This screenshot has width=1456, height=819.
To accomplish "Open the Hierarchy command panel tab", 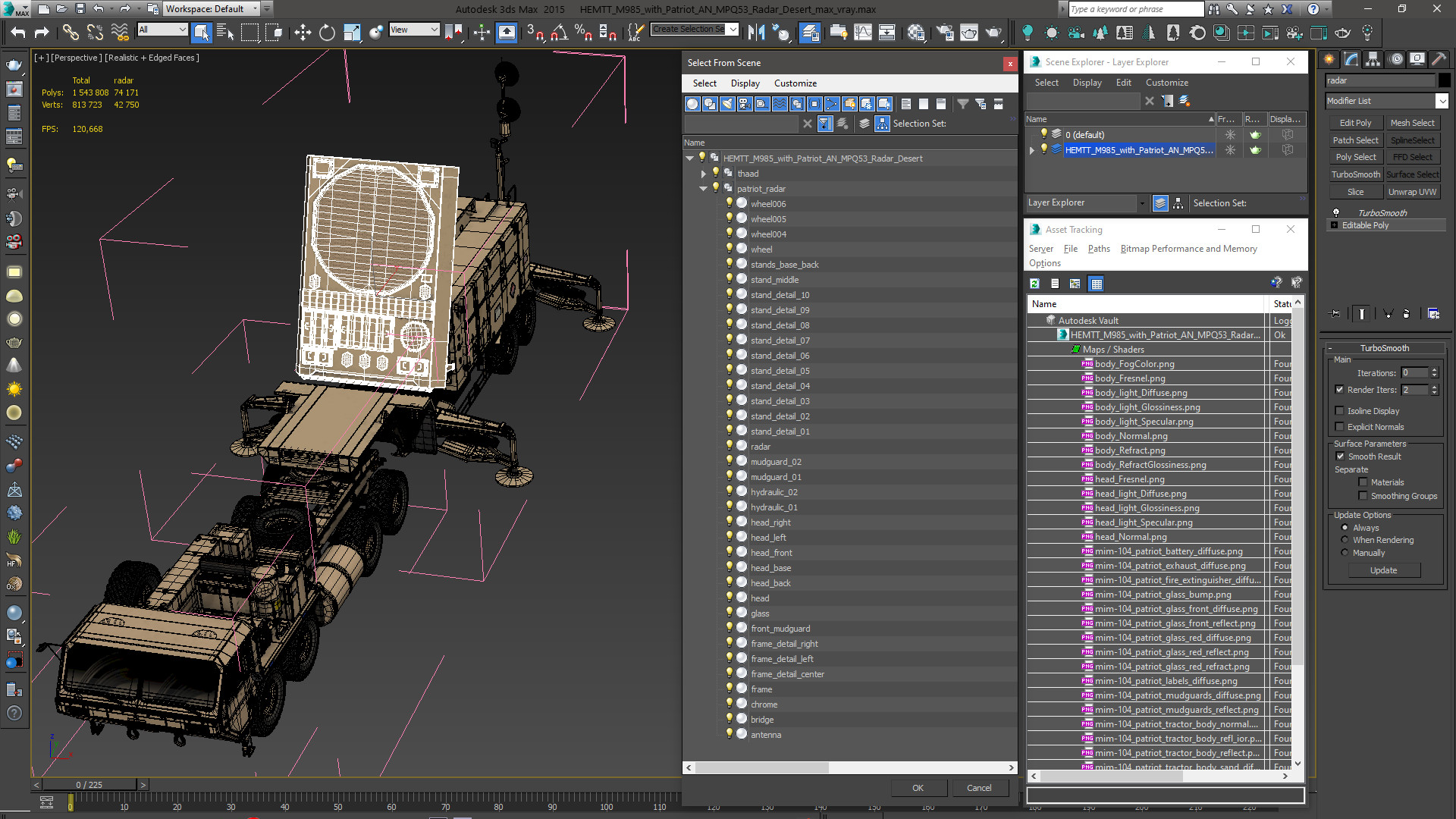I will point(1373,59).
